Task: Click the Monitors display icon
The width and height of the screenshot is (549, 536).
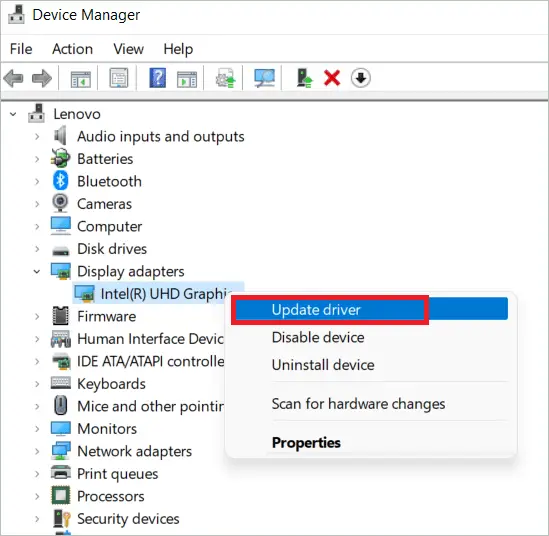Action: [61, 429]
